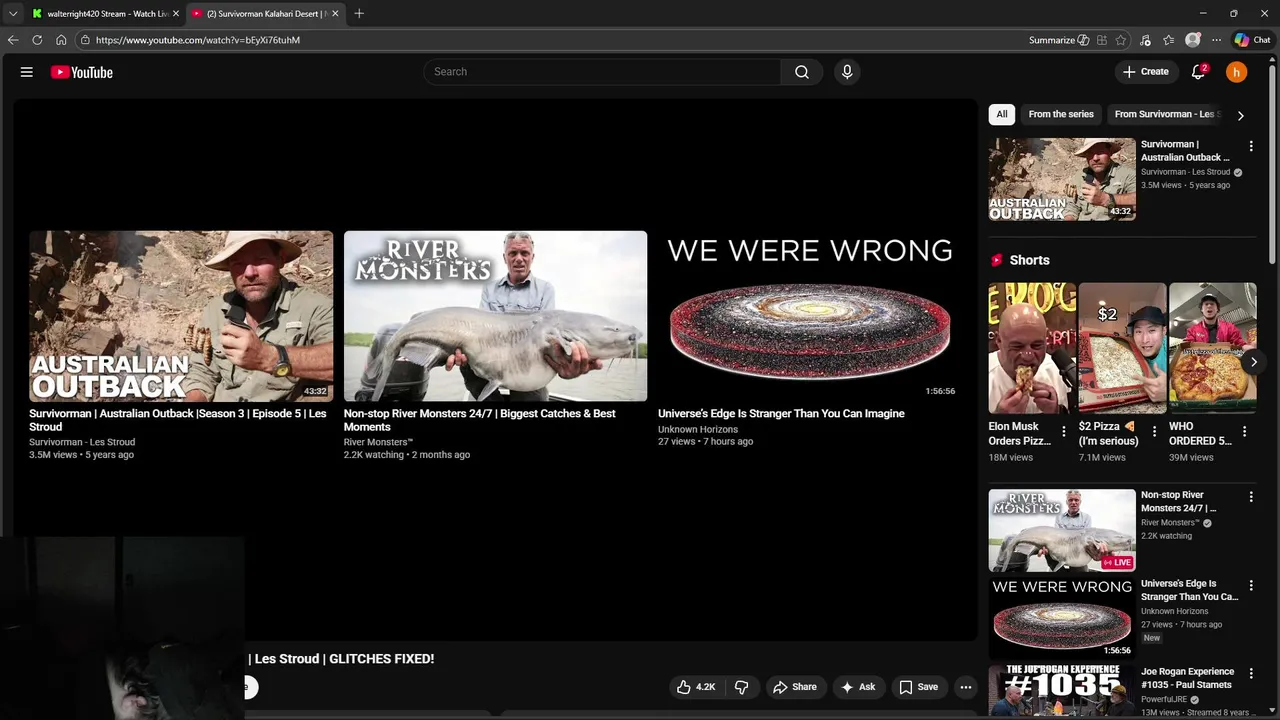Screen dimensions: 1280x720
Task: Open the orange account avatar menu
Action: coord(1237,72)
